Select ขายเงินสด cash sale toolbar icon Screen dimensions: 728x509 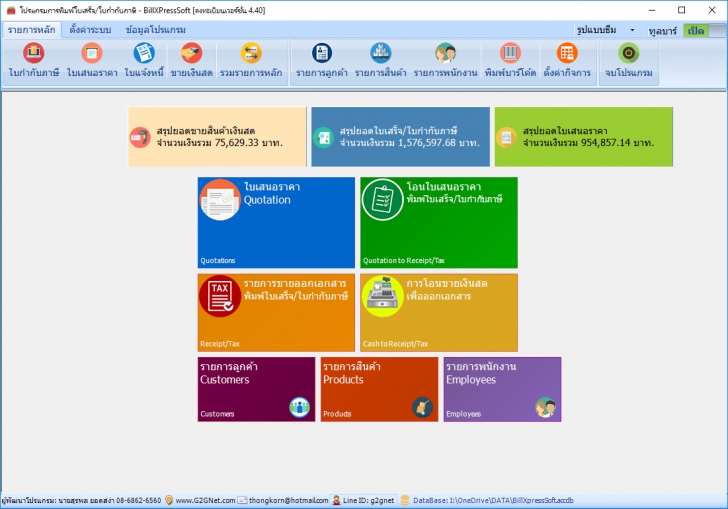[191, 53]
